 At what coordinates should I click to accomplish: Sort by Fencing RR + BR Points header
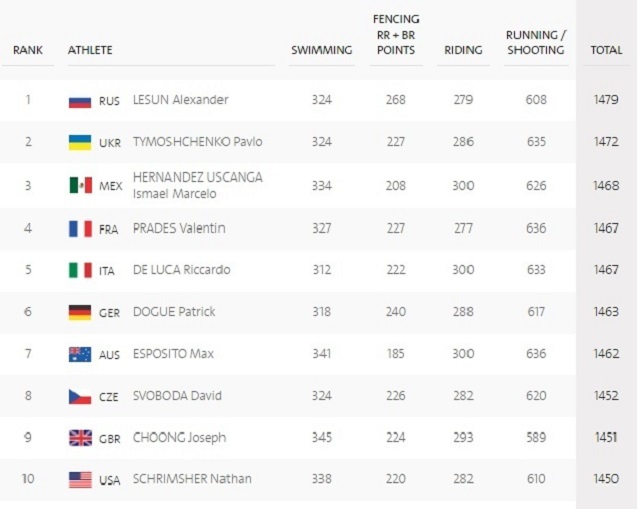[396, 35]
